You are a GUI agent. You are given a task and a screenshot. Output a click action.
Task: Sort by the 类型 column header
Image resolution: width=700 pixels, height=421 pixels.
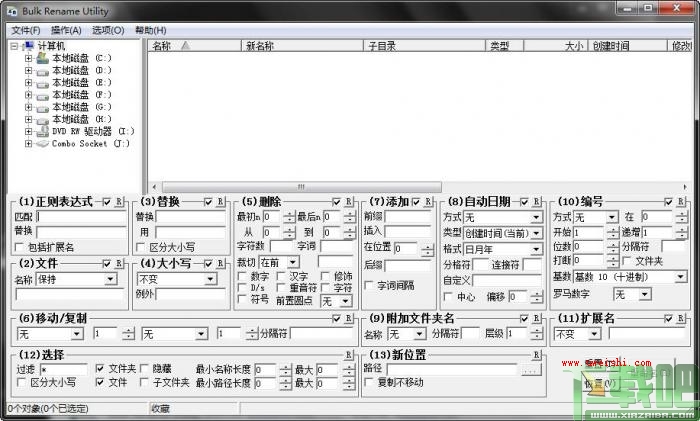point(504,46)
